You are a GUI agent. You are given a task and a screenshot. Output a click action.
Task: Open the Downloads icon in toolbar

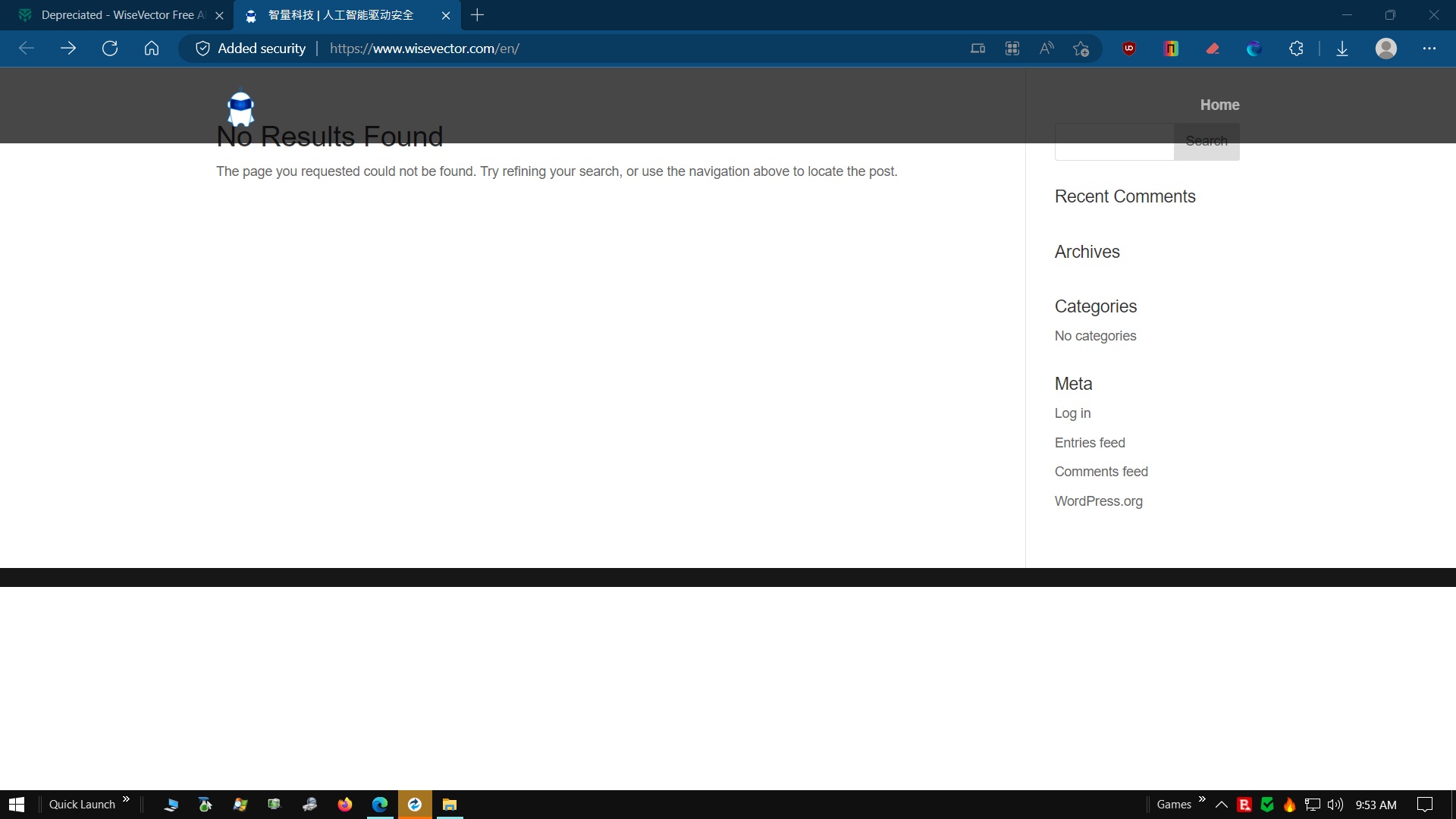[1342, 49]
